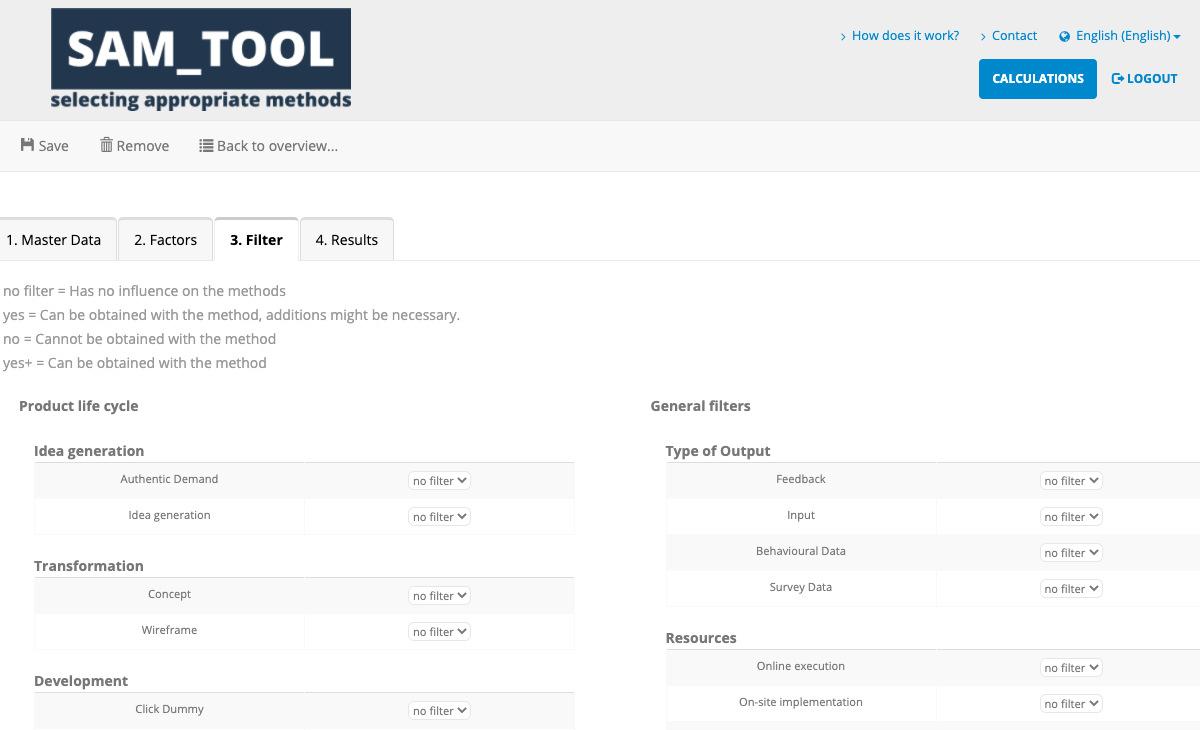Open Authentic Demand filter dropdown
1200x730 pixels.
point(440,481)
